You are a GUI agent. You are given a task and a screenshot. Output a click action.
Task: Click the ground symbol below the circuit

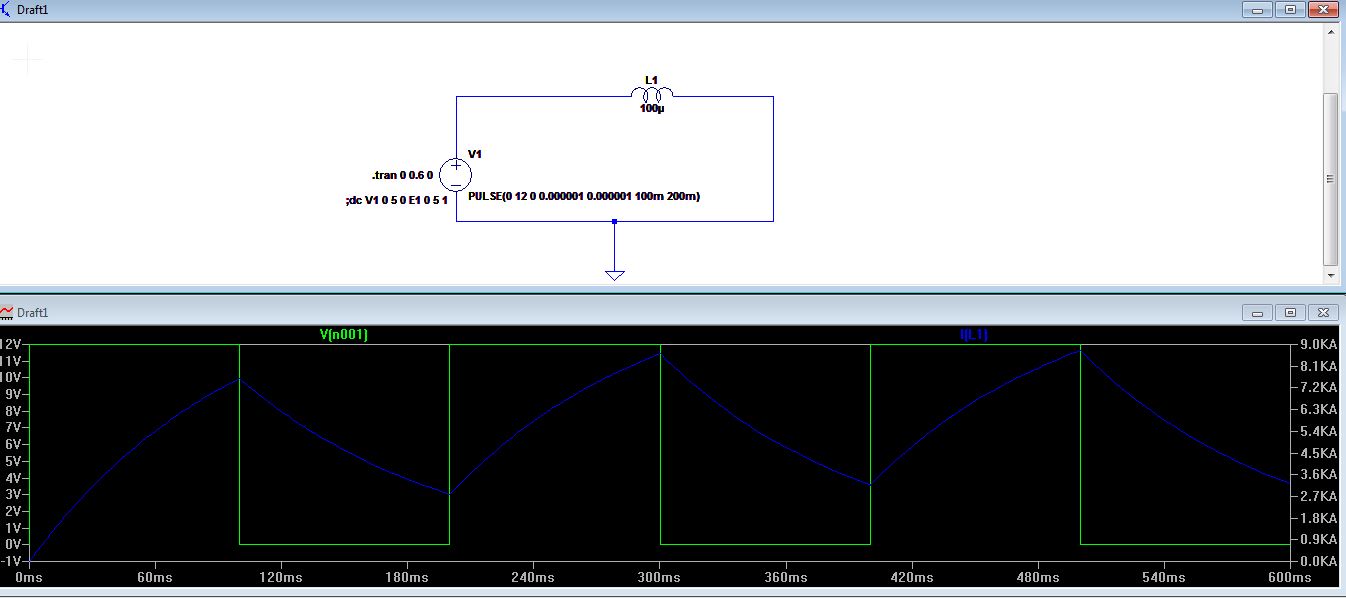[x=614, y=272]
